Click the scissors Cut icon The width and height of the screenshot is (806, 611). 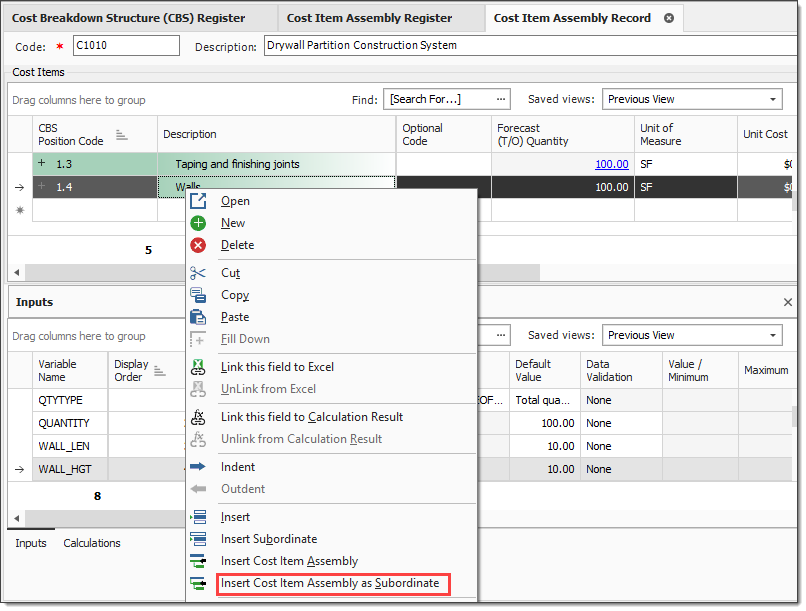pyautogui.click(x=198, y=273)
